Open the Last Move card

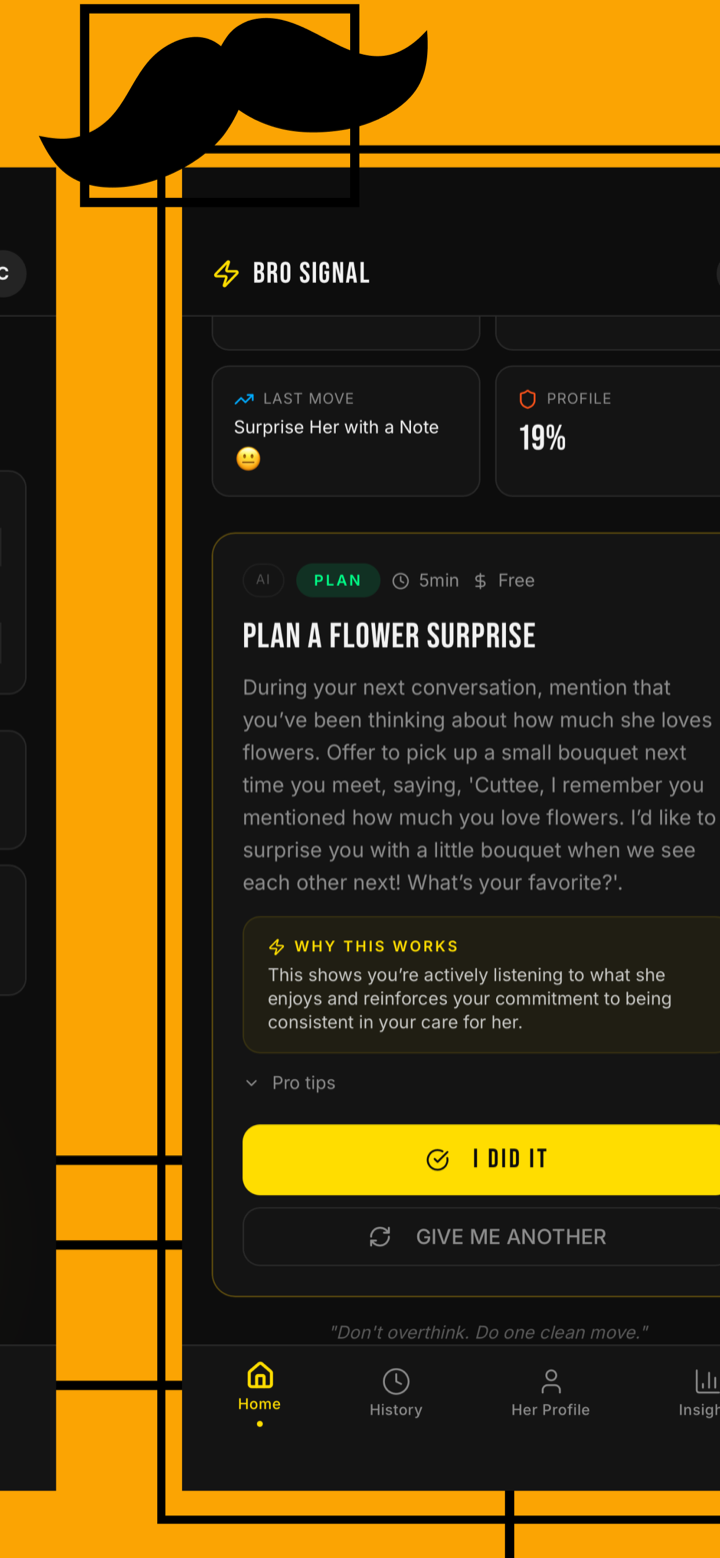pos(346,431)
